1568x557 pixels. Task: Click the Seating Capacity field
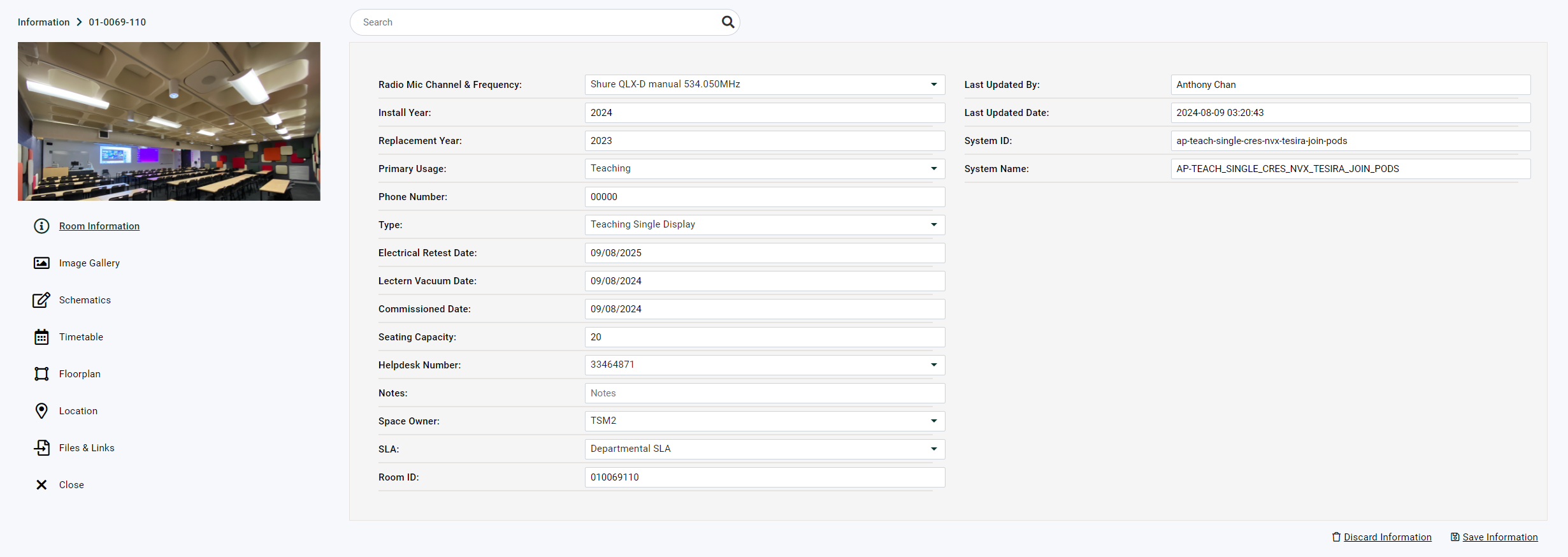click(765, 337)
